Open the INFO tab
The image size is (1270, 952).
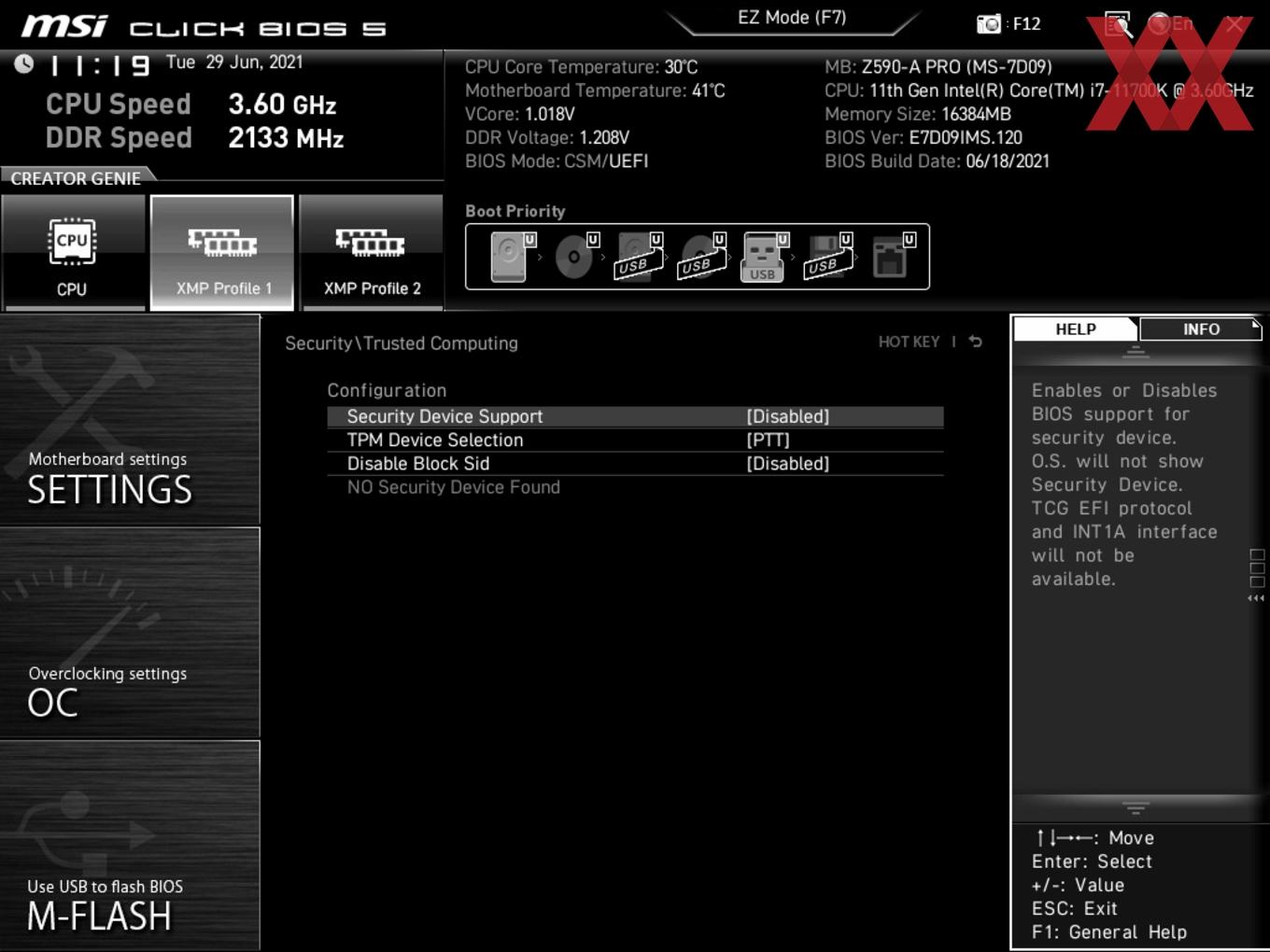[x=1201, y=329]
